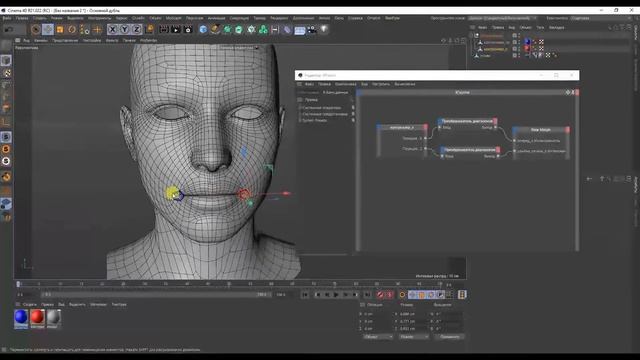Add a light object icon
Viewport: 640px width, 360px height.
tap(324, 29)
